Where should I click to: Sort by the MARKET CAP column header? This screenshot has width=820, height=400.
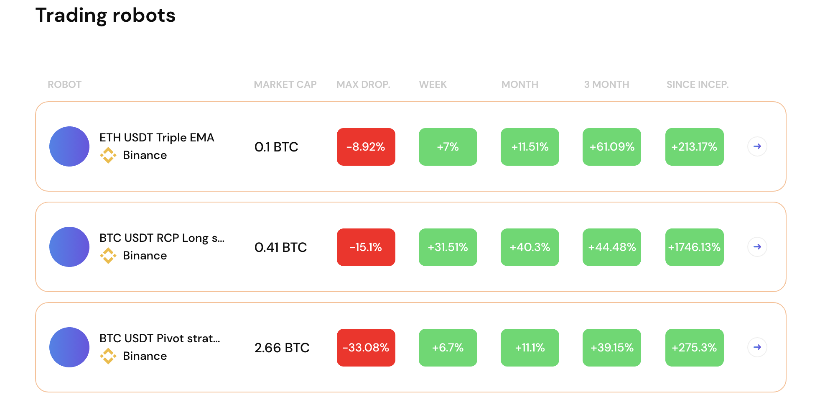285,85
